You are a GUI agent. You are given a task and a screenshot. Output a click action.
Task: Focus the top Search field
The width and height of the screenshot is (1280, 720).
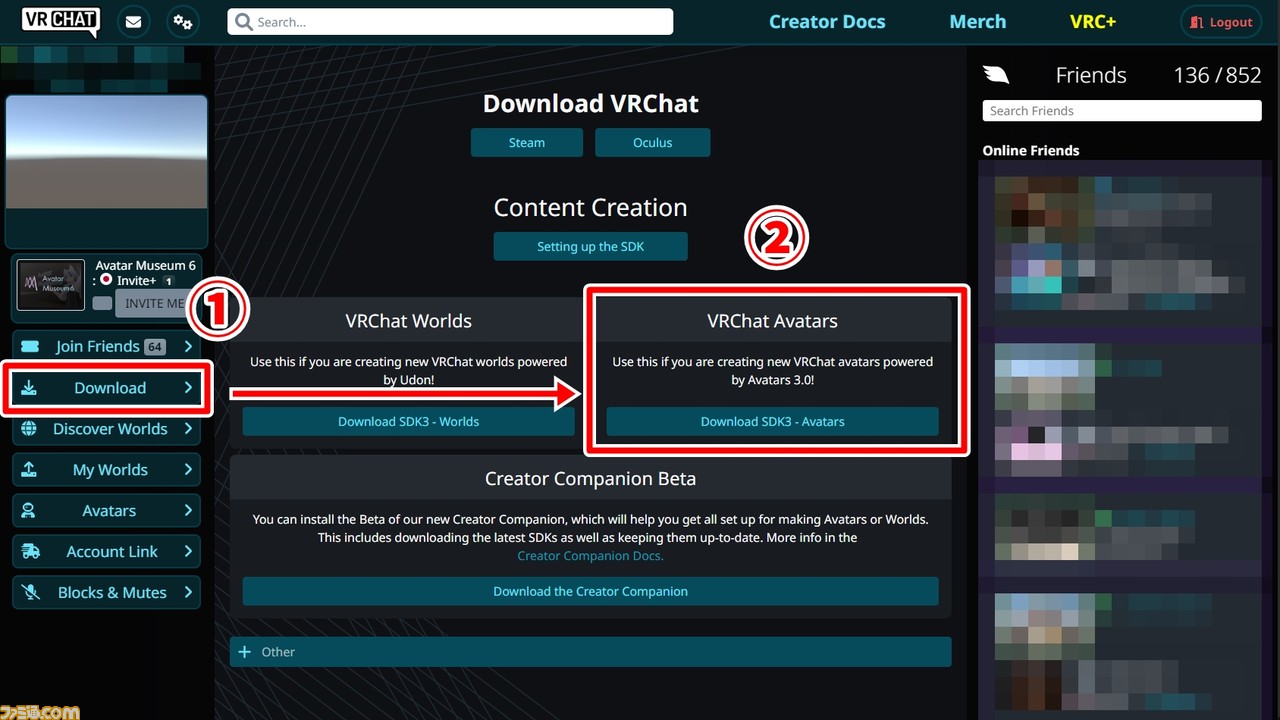(x=450, y=21)
